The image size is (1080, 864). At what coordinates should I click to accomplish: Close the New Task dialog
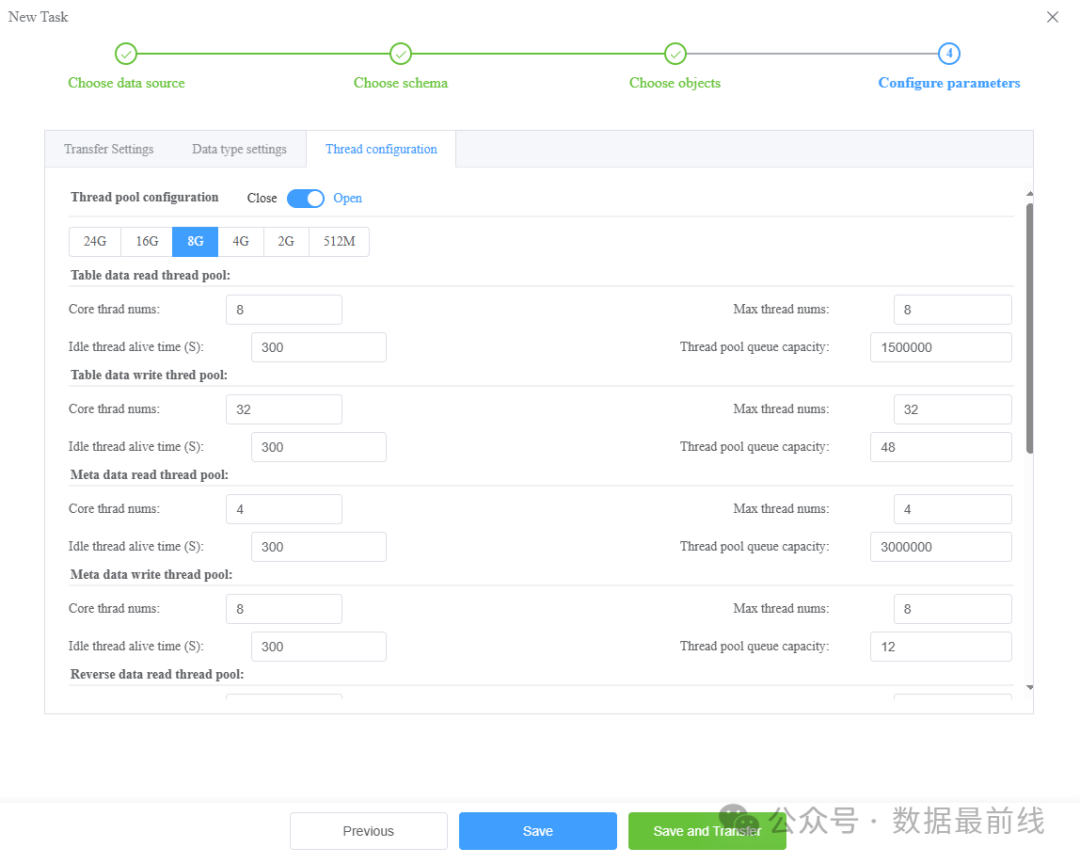(1052, 17)
